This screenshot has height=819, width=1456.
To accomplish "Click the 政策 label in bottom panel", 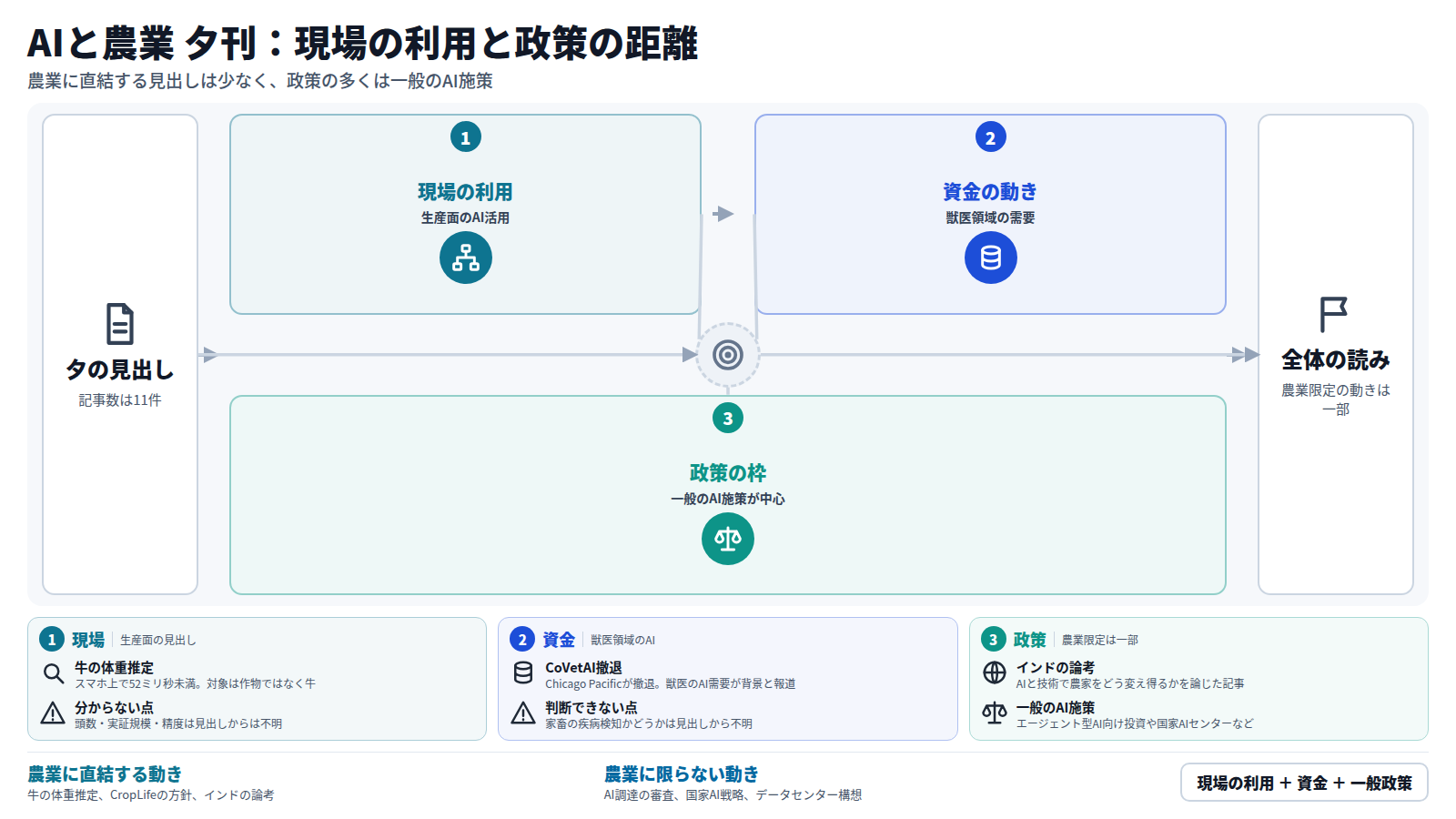I will pyautogui.click(x=1030, y=640).
